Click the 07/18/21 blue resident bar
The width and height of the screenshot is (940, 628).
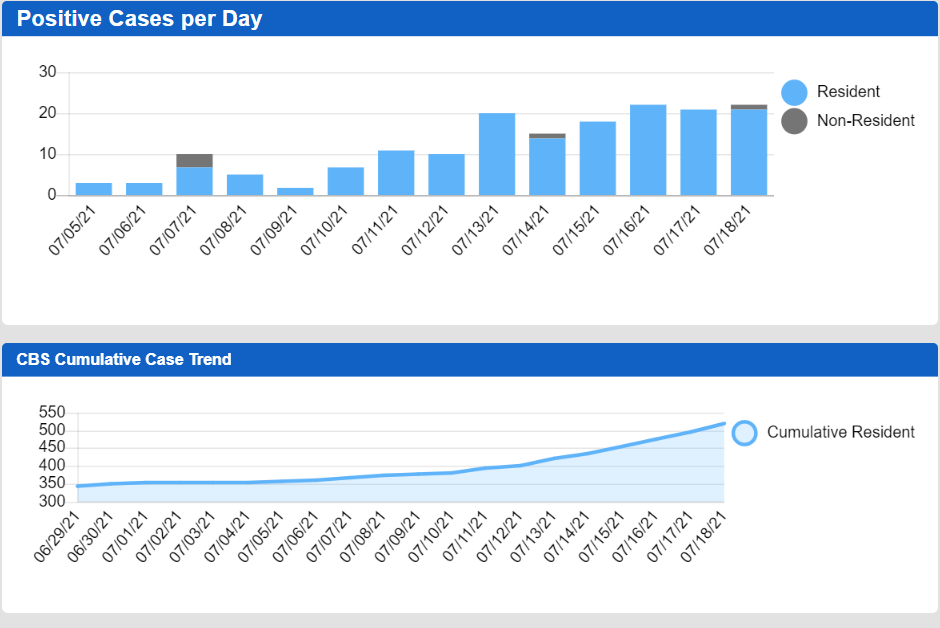click(749, 152)
